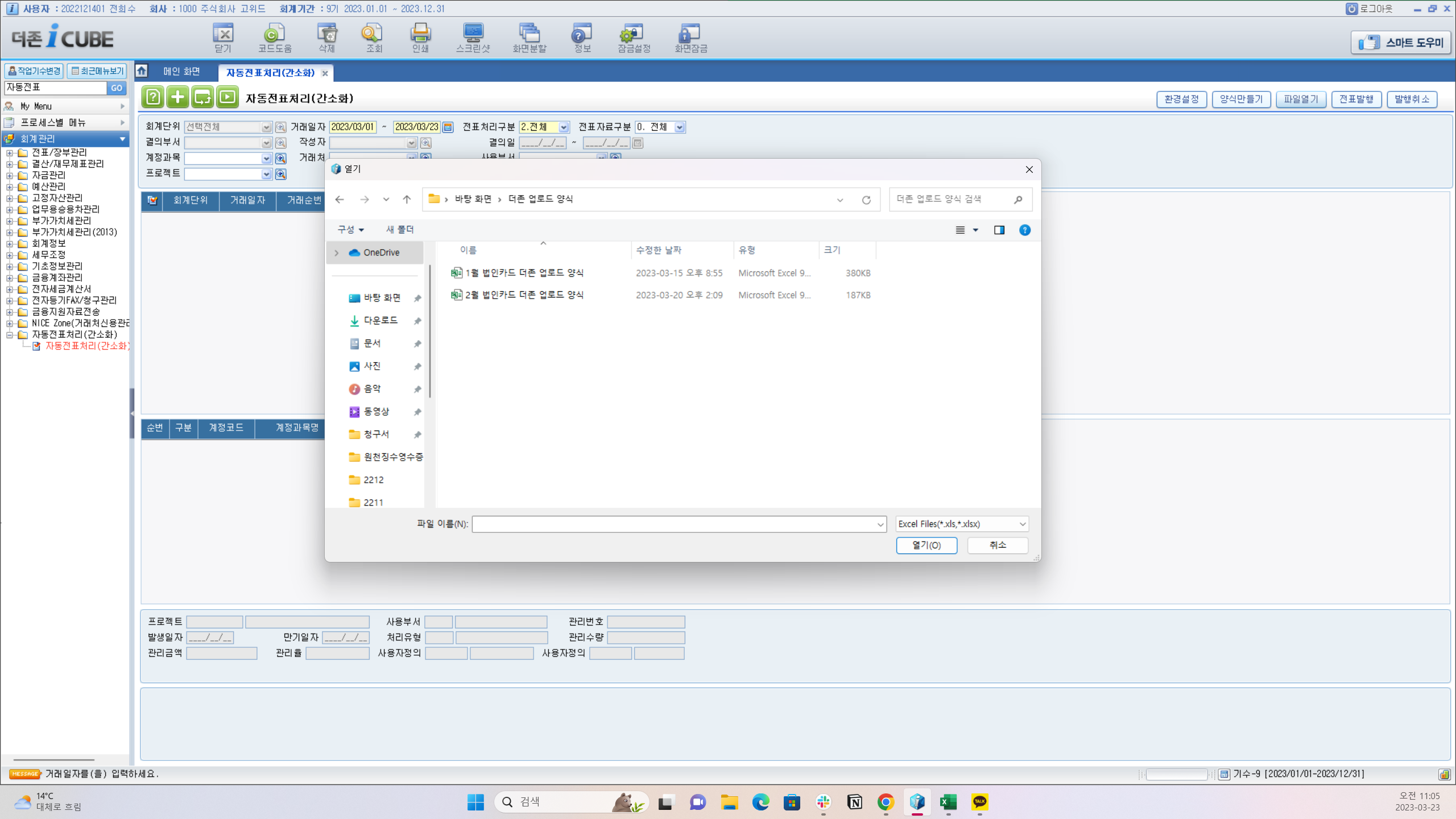Expand the OneDrive tree node
The image size is (1456, 819).
coord(337,253)
